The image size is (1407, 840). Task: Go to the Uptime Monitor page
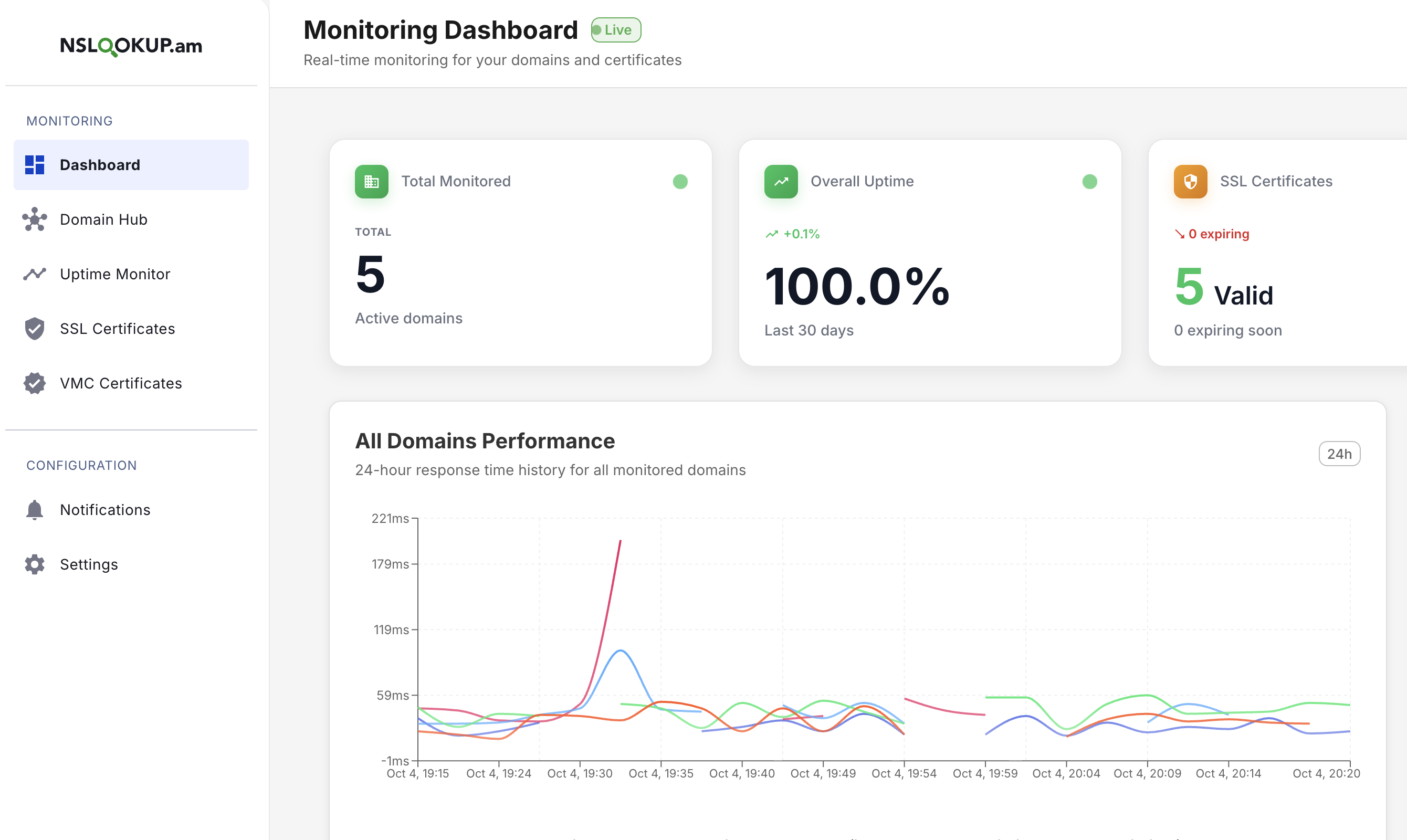(x=115, y=274)
